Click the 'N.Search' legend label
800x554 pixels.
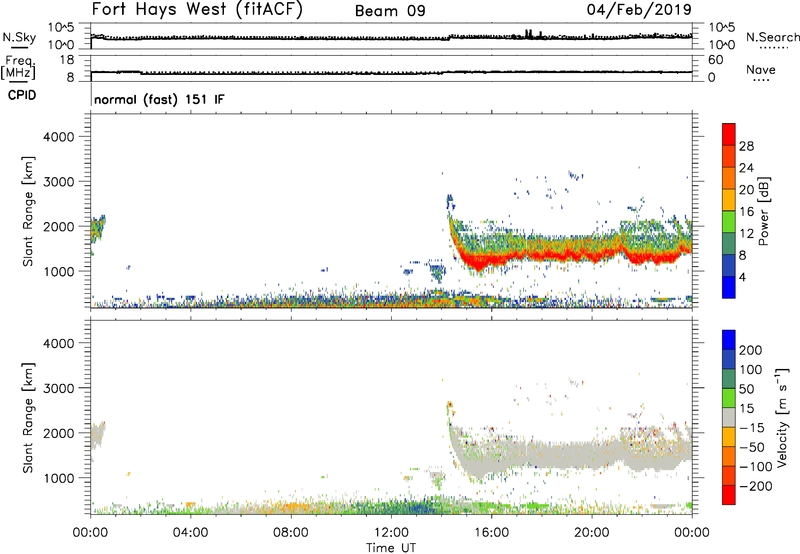(772, 37)
